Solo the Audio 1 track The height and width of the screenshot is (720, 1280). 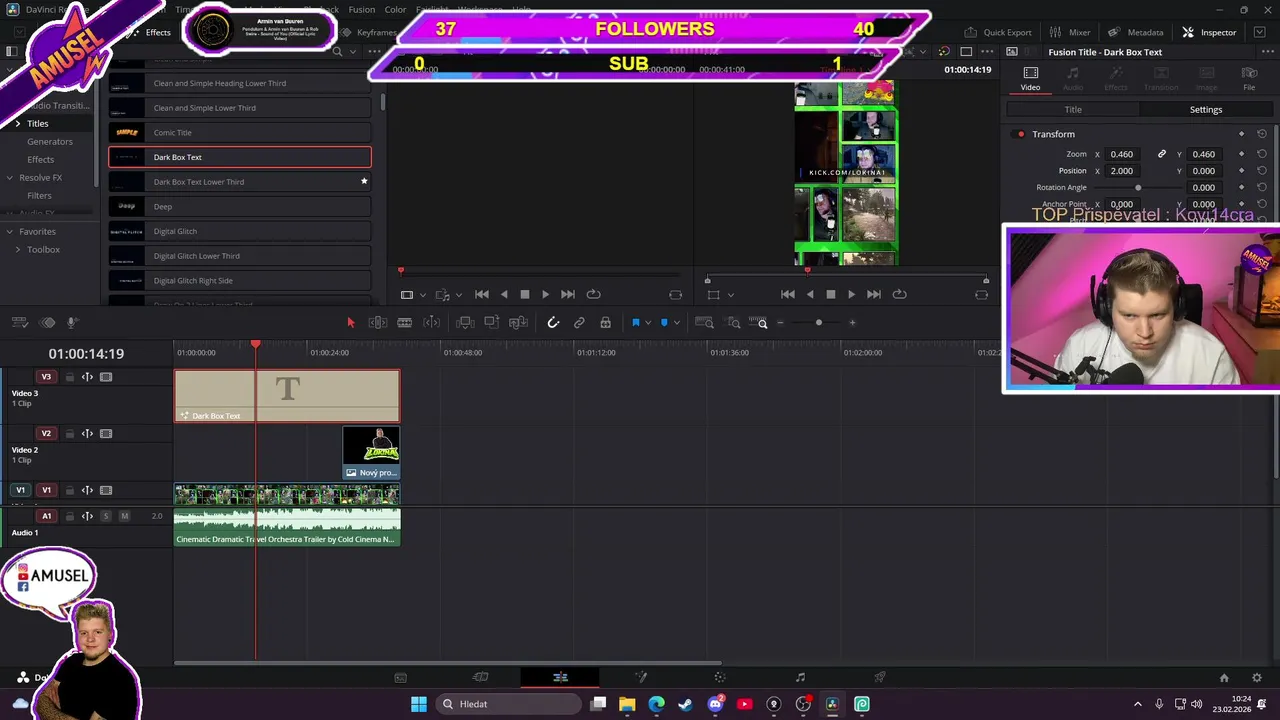pos(106,516)
